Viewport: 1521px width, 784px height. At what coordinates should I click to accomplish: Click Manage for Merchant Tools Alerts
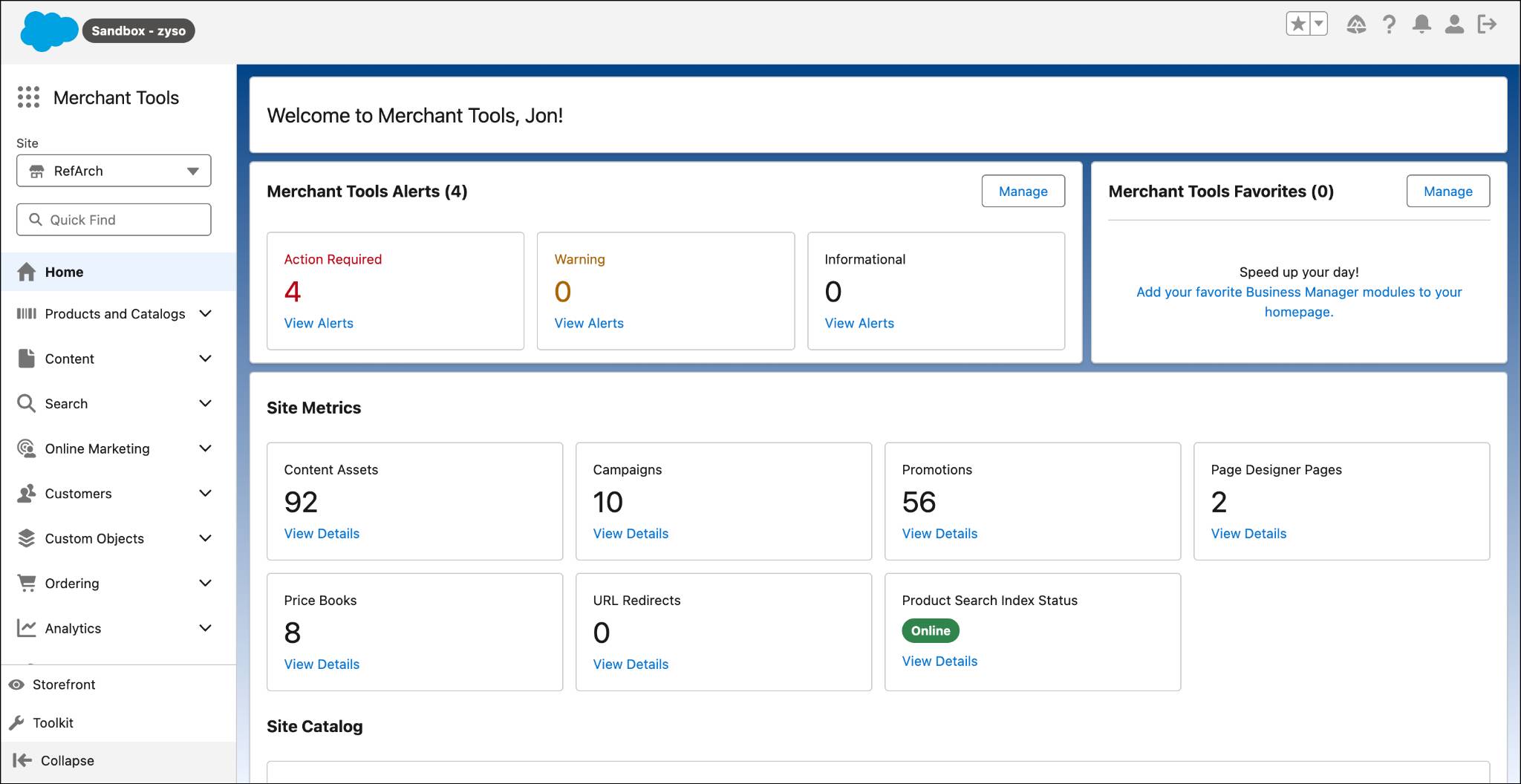(1023, 191)
